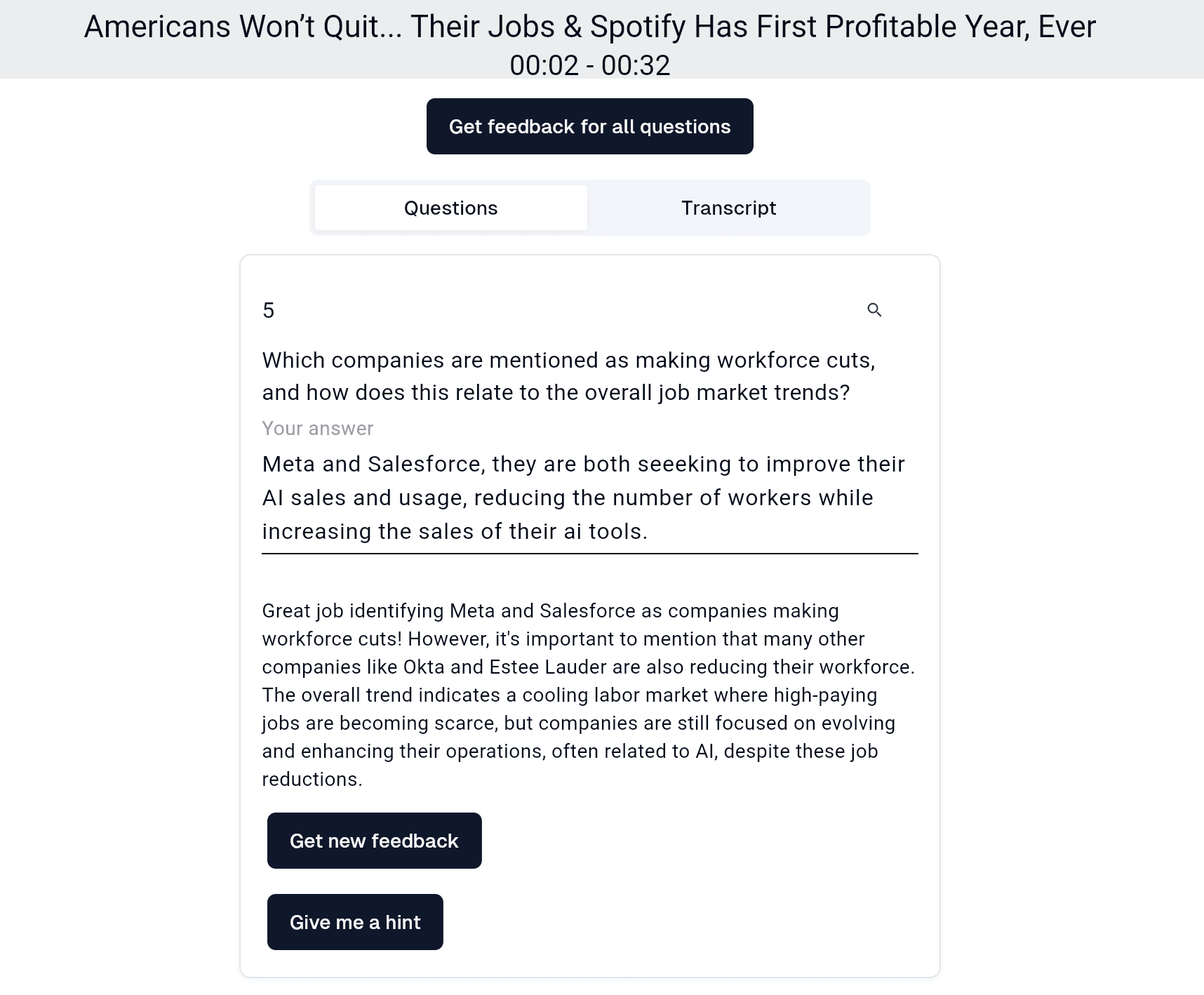Focus the Your answer text field
1204x995 pixels.
589,497
